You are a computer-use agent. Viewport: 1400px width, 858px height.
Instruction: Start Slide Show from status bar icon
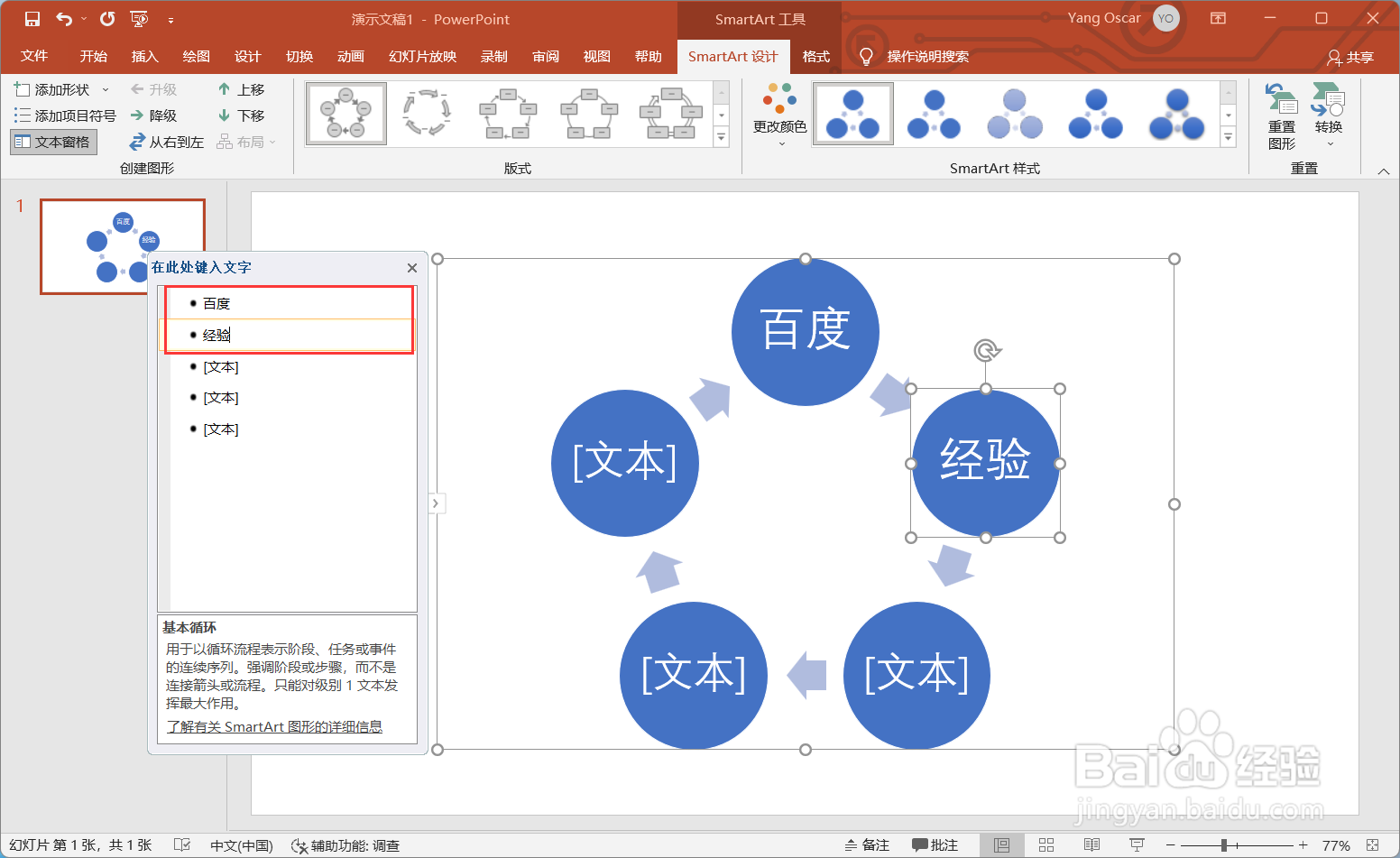click(x=1137, y=845)
